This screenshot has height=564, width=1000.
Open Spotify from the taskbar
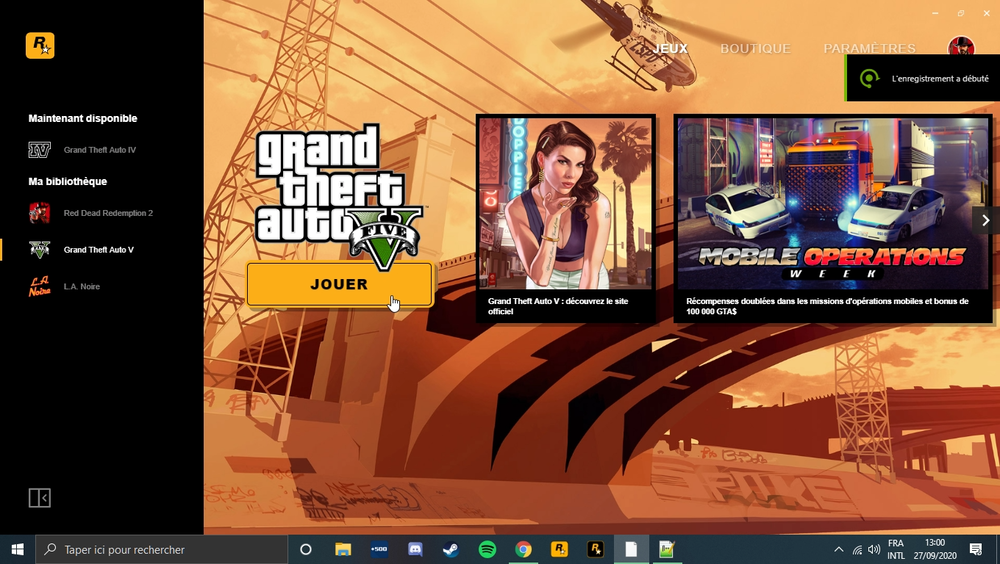pyautogui.click(x=487, y=549)
